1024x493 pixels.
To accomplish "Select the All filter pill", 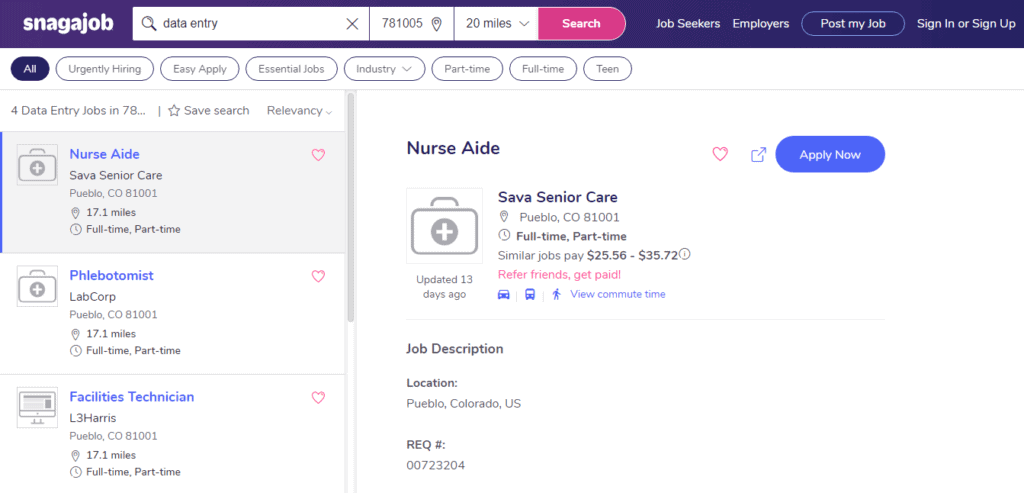I will (x=30, y=69).
